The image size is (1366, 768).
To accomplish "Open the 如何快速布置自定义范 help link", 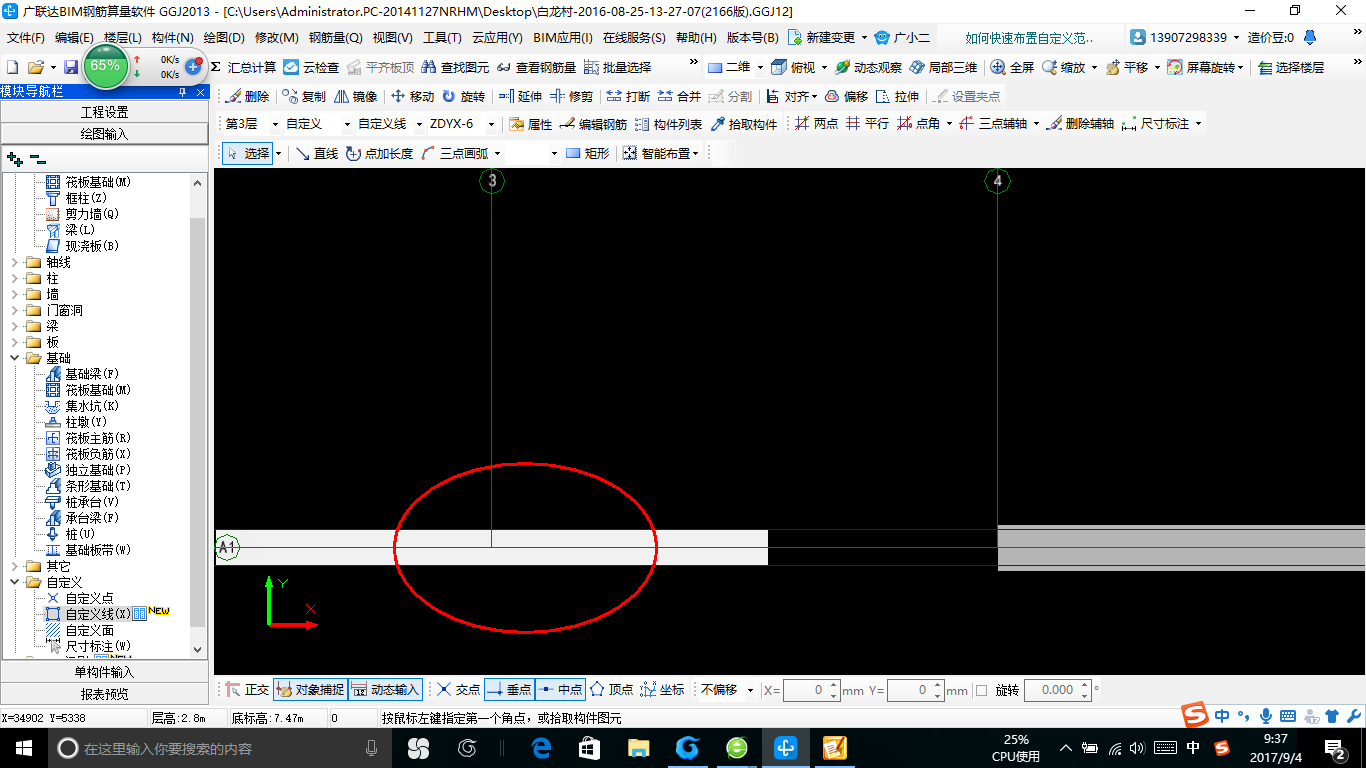I will (1030, 38).
